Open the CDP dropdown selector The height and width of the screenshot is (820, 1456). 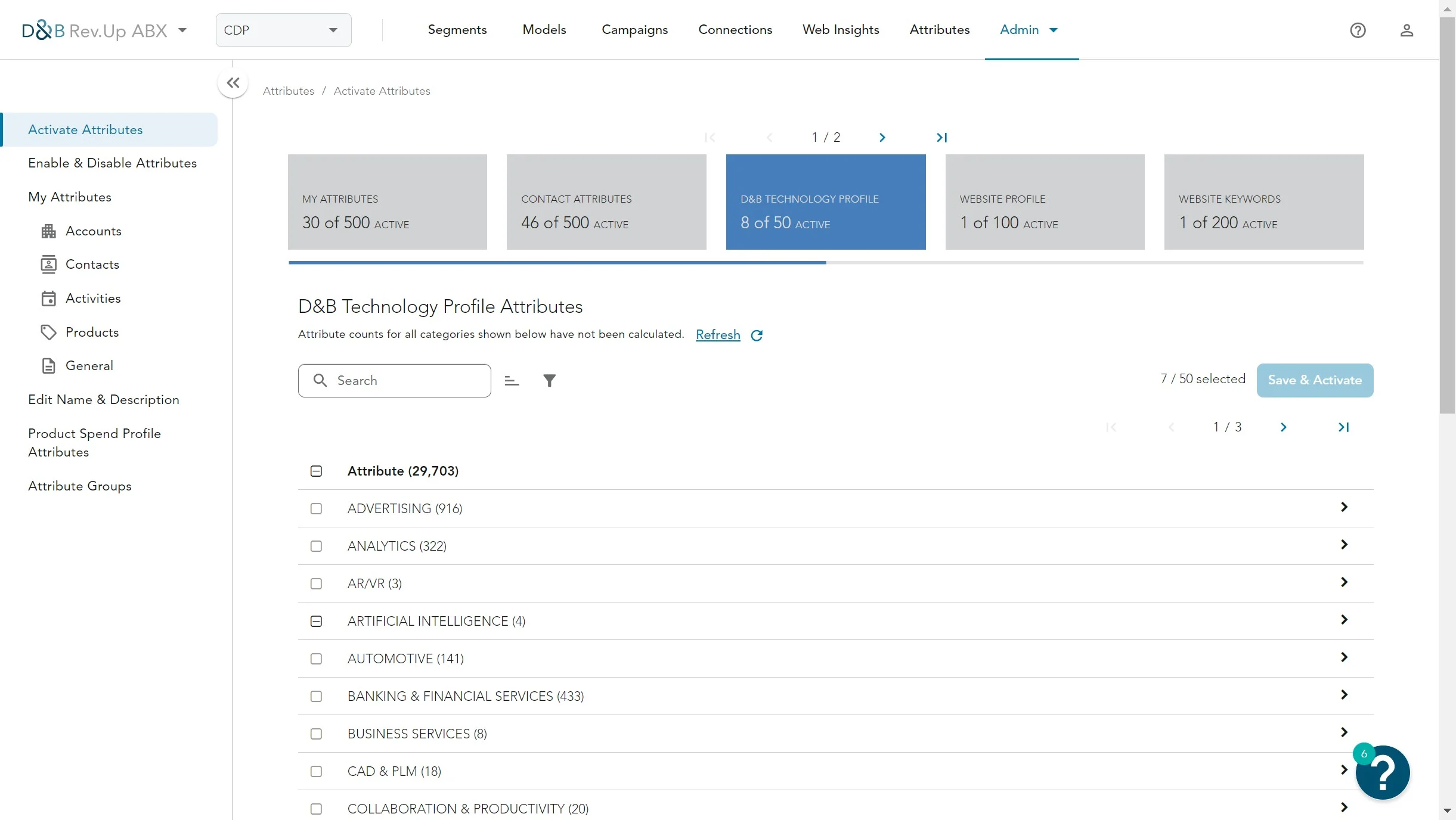(x=283, y=30)
